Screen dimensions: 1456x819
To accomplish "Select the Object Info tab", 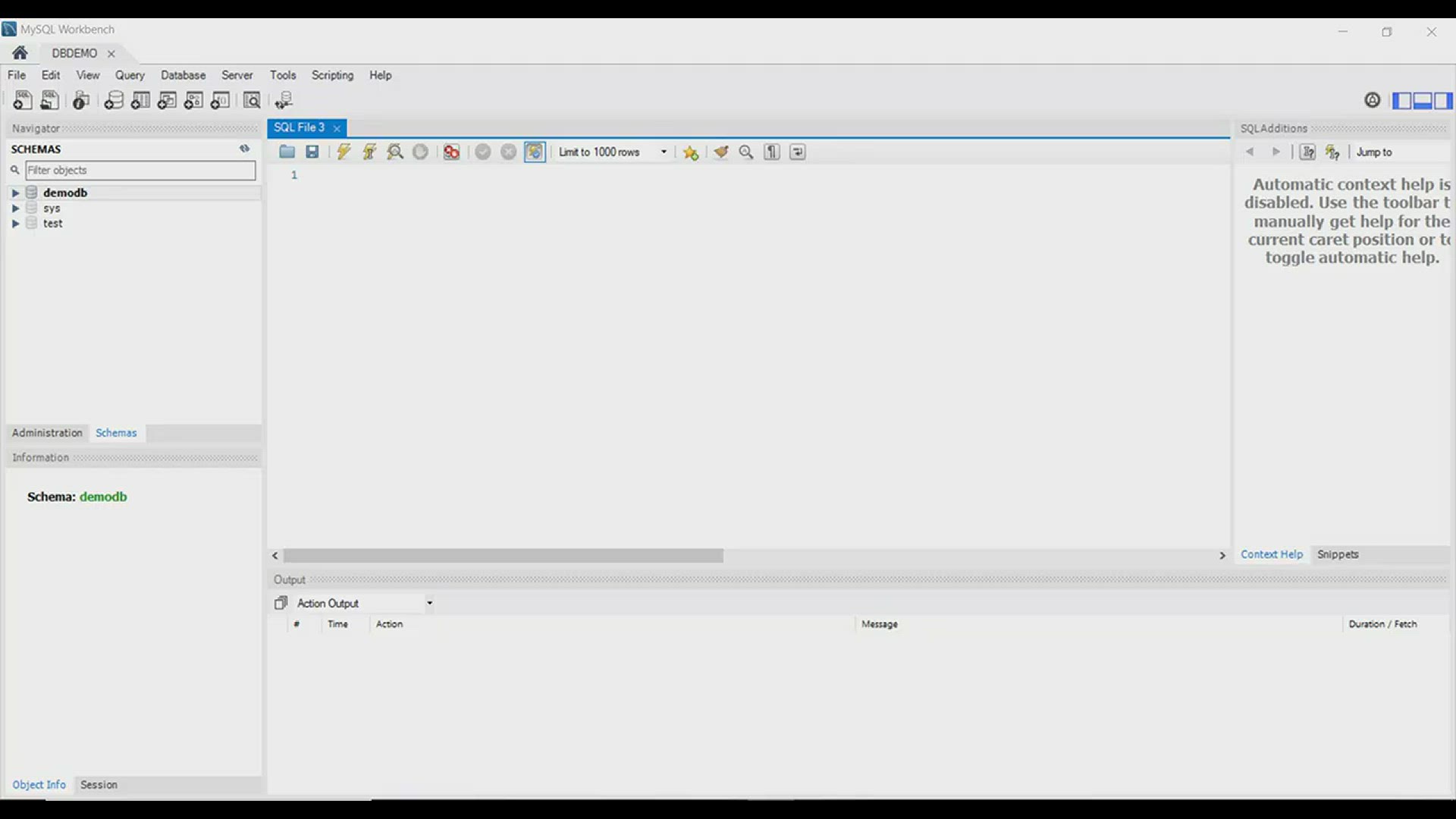I will pos(39,785).
